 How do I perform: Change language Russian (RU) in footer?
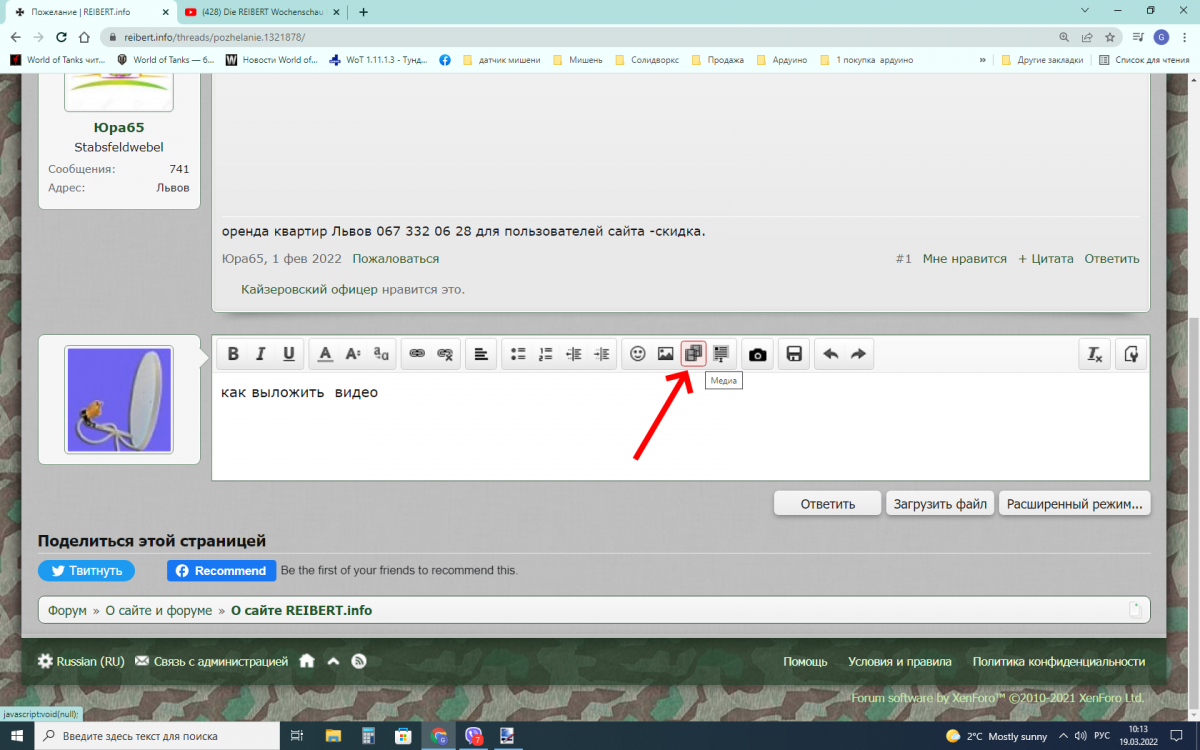click(81, 661)
